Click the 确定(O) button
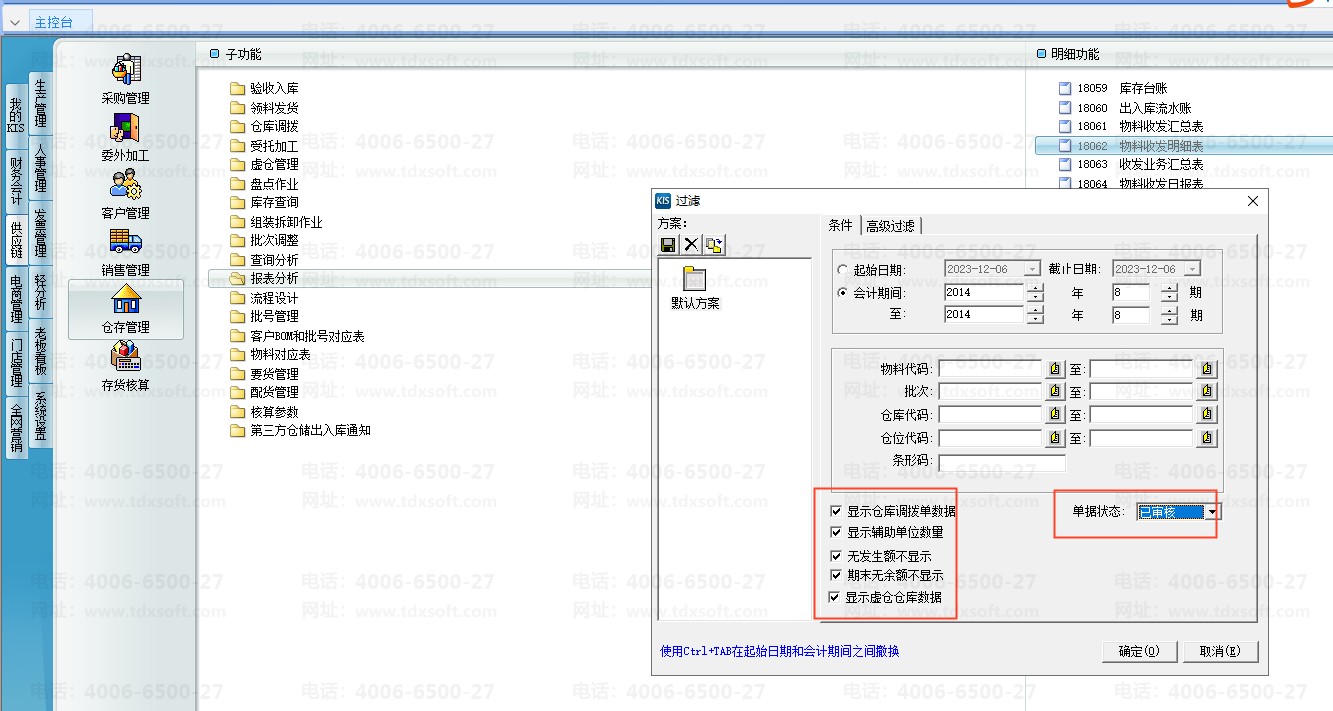Image resolution: width=1333 pixels, height=711 pixels. click(x=1138, y=651)
